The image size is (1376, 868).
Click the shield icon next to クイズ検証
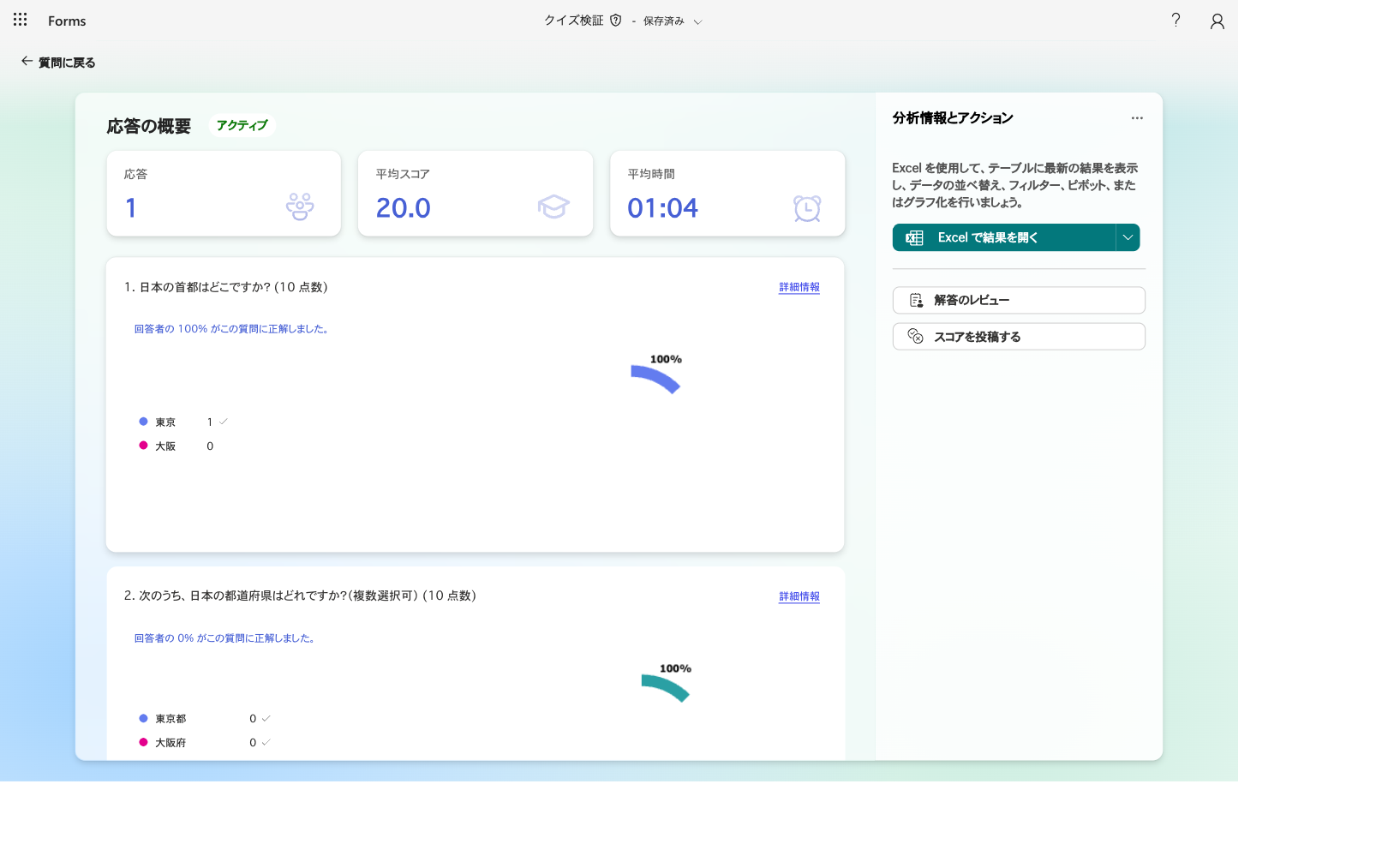(615, 21)
